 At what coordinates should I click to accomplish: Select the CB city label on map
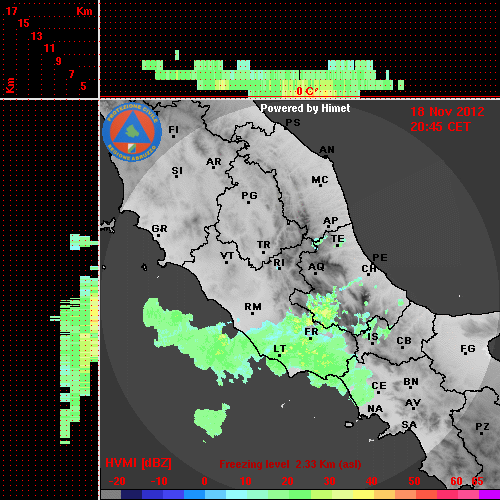tap(404, 341)
